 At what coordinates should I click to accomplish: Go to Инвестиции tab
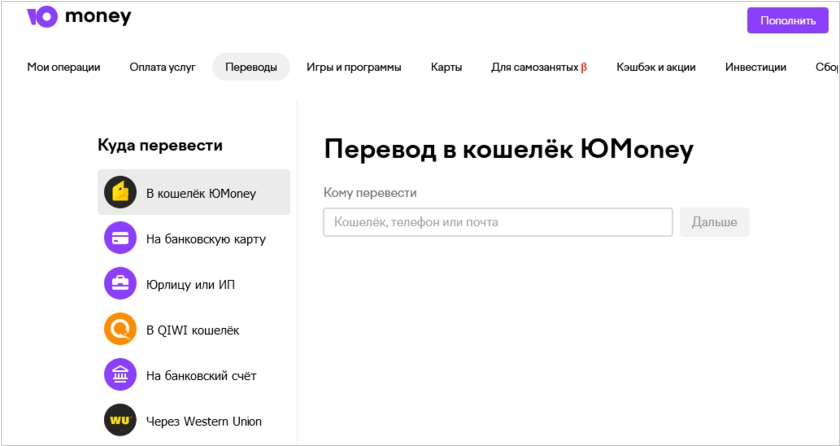coord(756,67)
